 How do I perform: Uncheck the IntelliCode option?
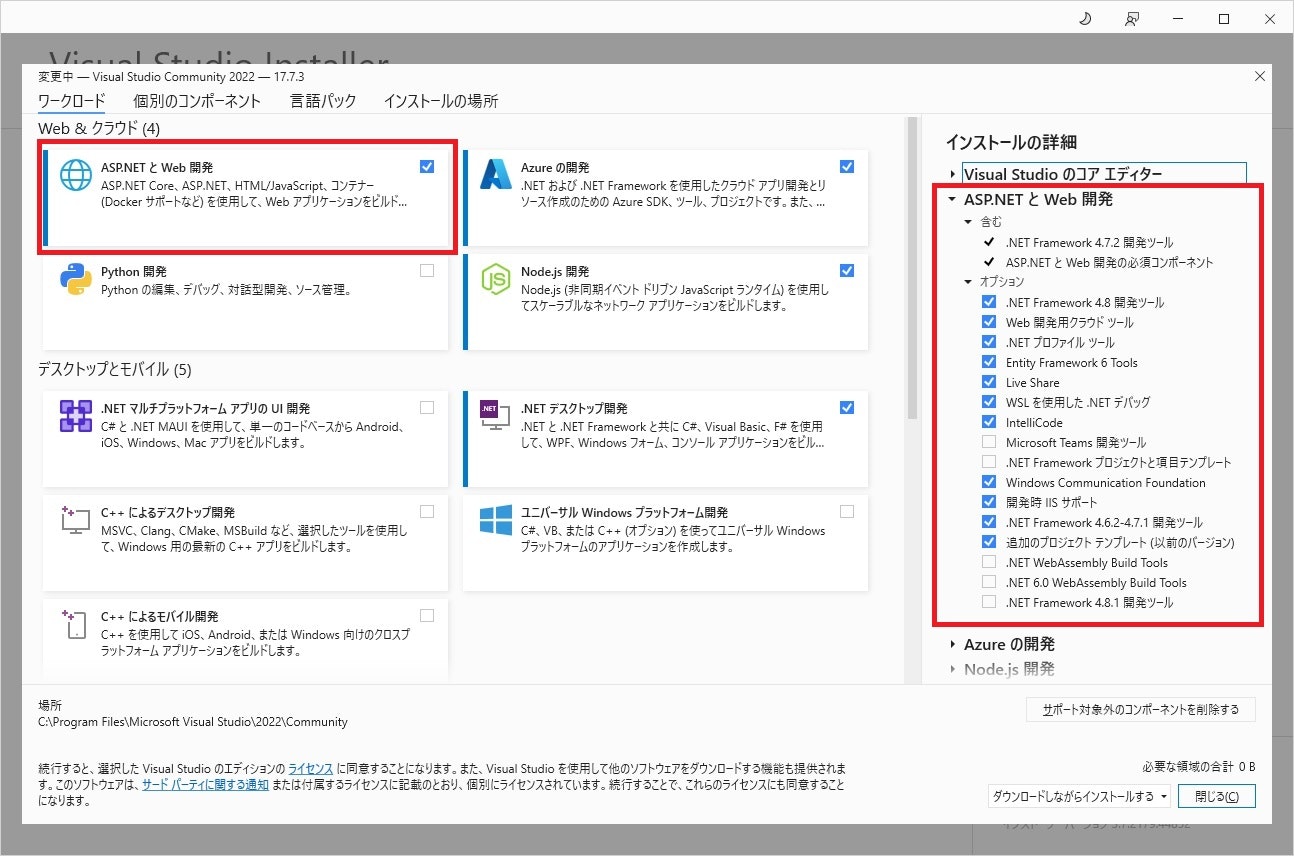989,422
